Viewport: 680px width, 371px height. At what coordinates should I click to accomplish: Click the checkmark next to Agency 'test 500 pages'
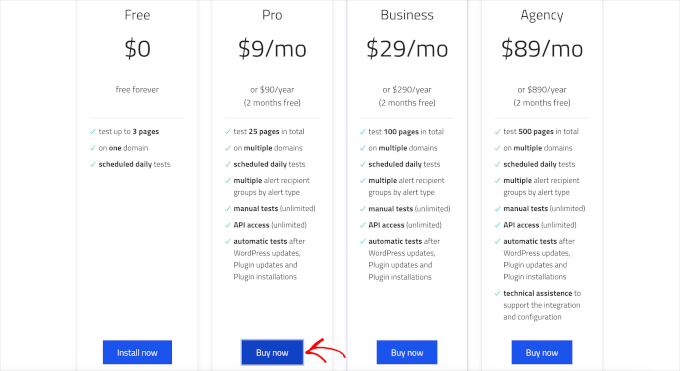pyautogui.click(x=497, y=131)
